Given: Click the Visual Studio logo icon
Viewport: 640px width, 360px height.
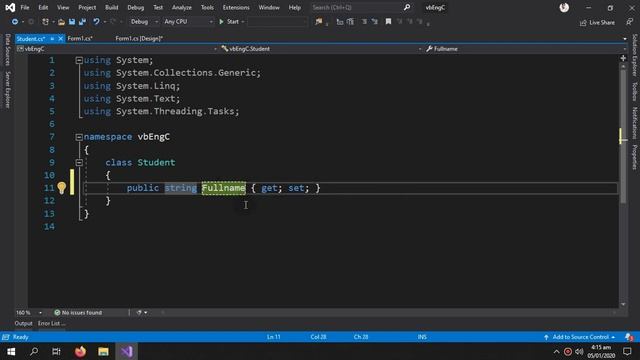Looking at the screenshot, I should [10, 7].
